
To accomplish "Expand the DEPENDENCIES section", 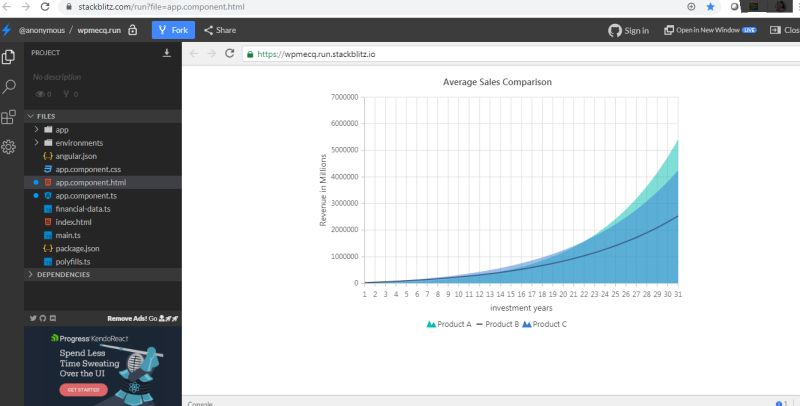I will pyautogui.click(x=103, y=274).
